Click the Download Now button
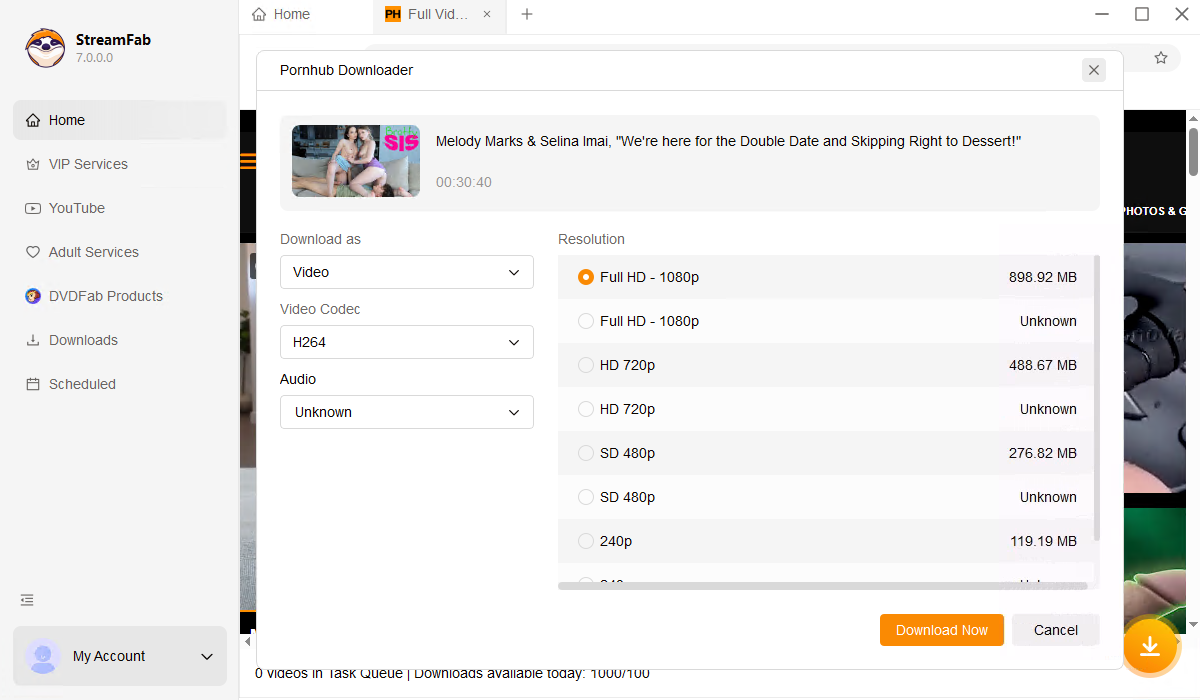1200x700 pixels. tap(941, 630)
